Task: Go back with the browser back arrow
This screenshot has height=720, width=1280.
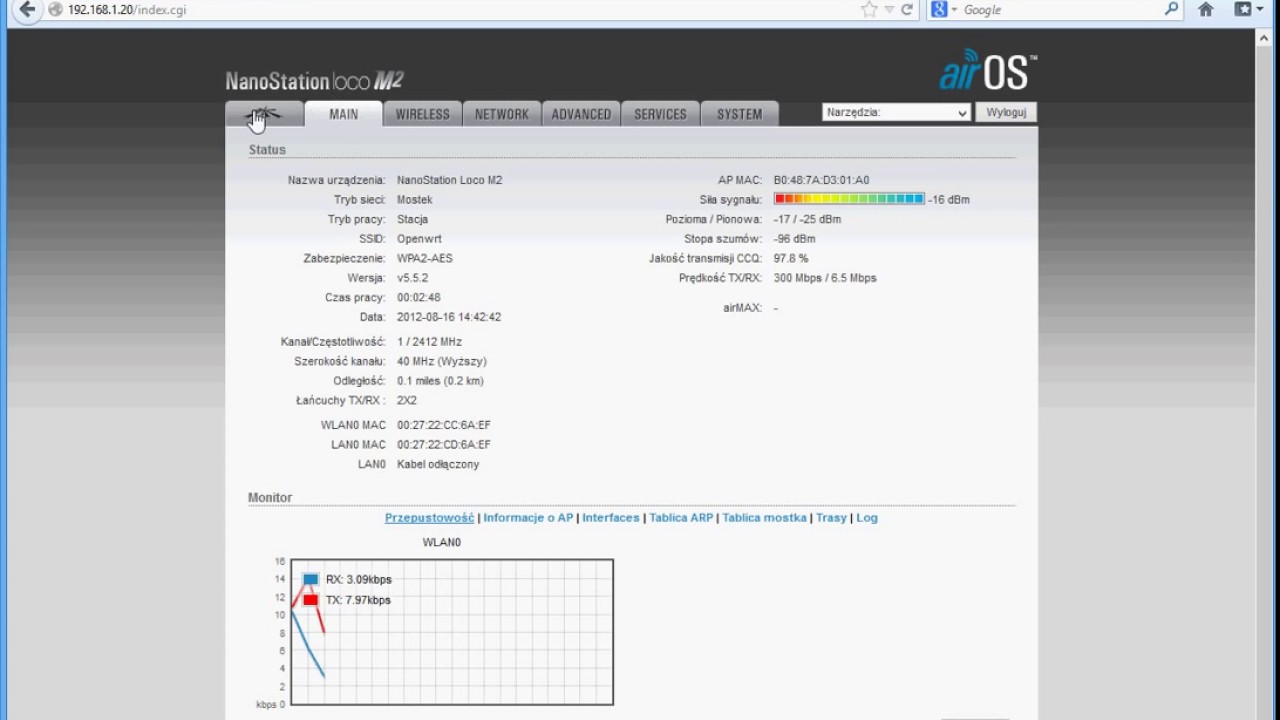Action: pos(27,10)
